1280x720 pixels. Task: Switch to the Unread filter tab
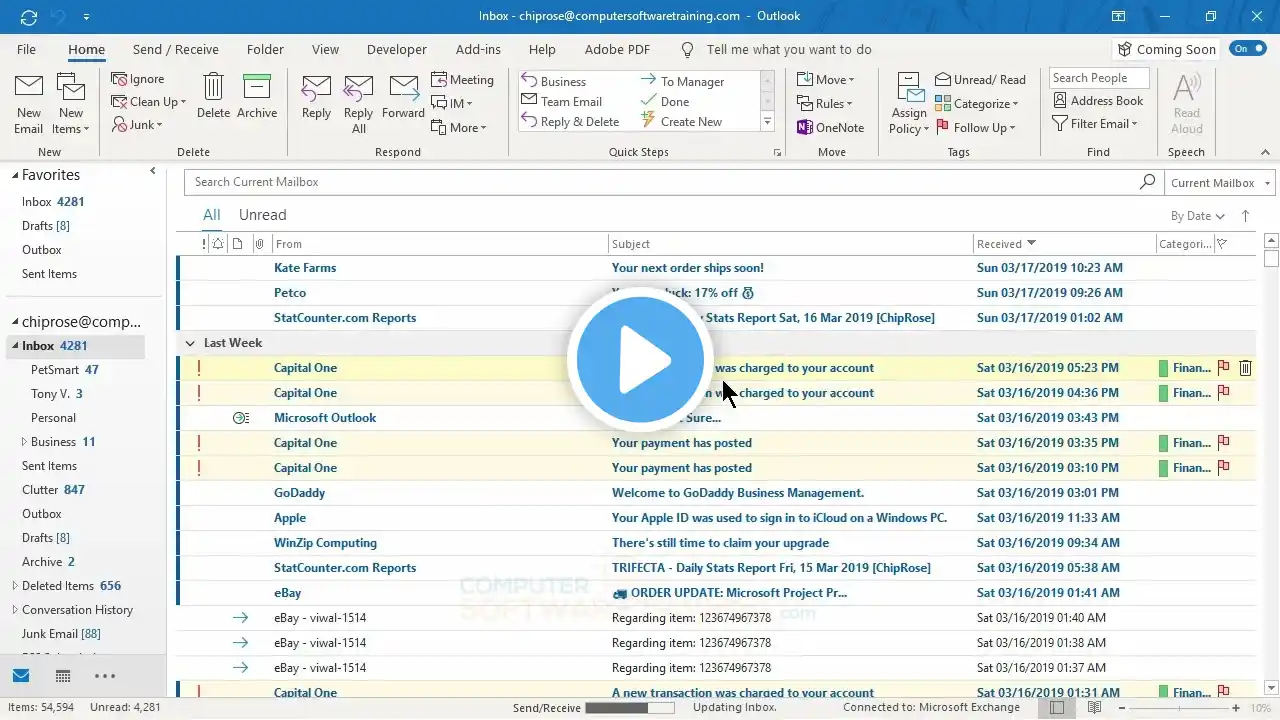(262, 215)
